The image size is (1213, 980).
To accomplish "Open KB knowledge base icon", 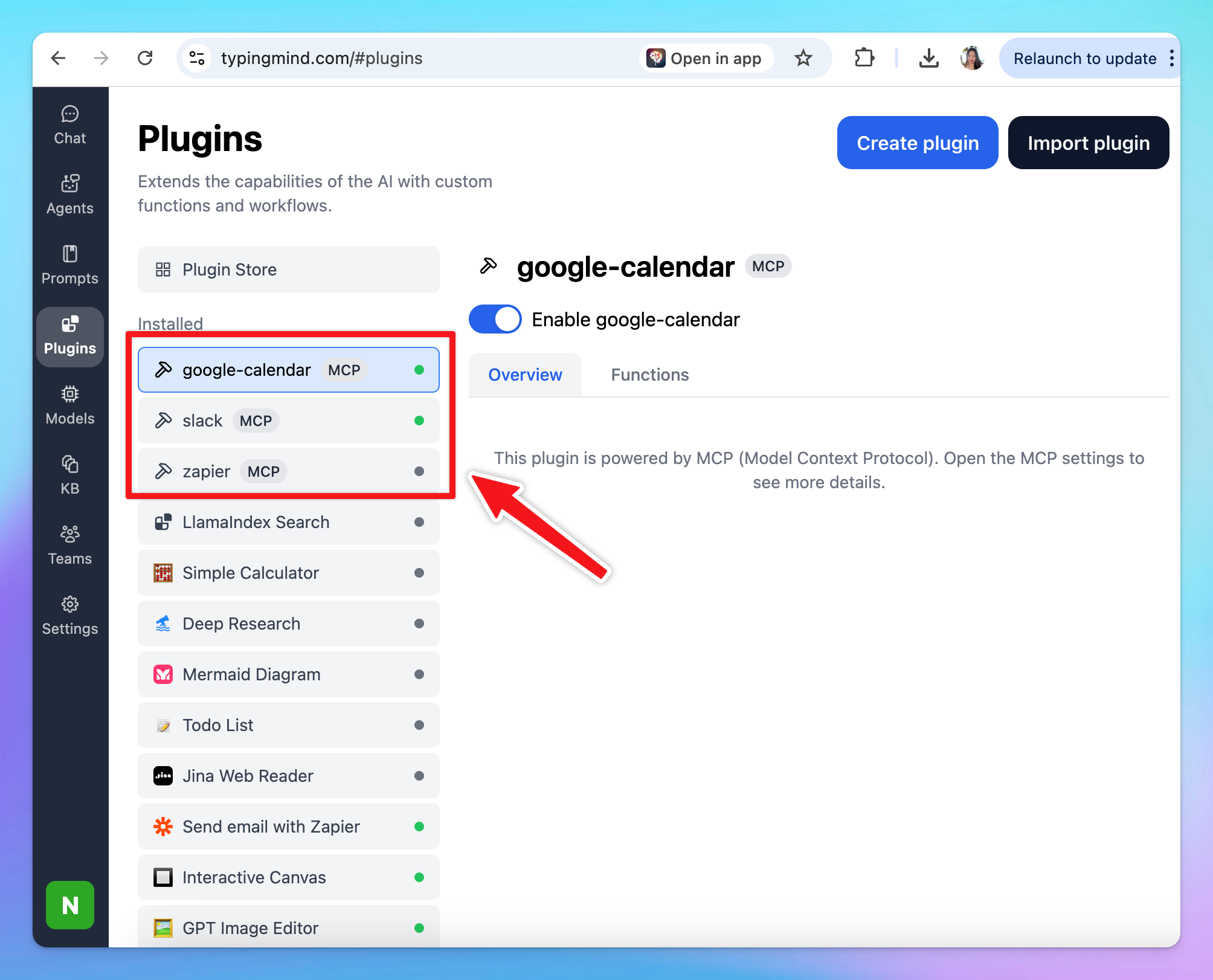I will tap(70, 475).
